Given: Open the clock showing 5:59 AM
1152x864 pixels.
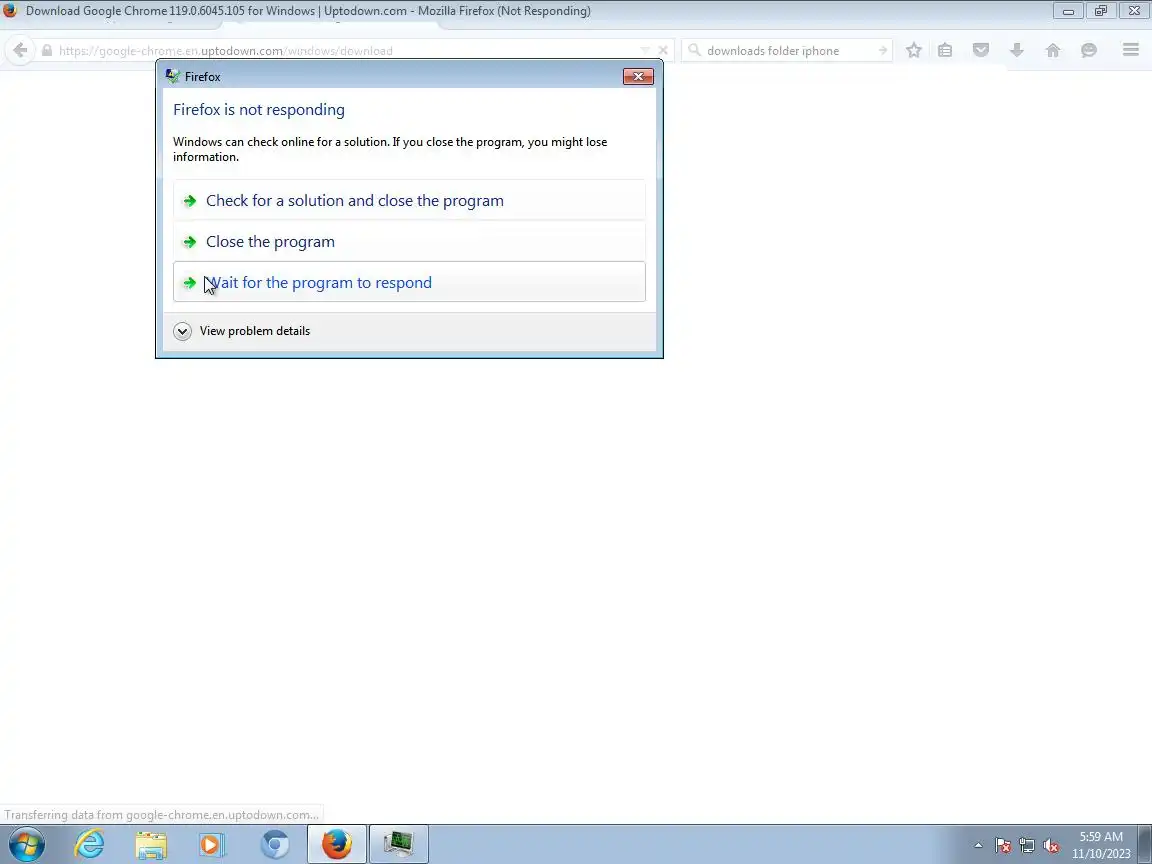Looking at the screenshot, I should pyautogui.click(x=1101, y=845).
